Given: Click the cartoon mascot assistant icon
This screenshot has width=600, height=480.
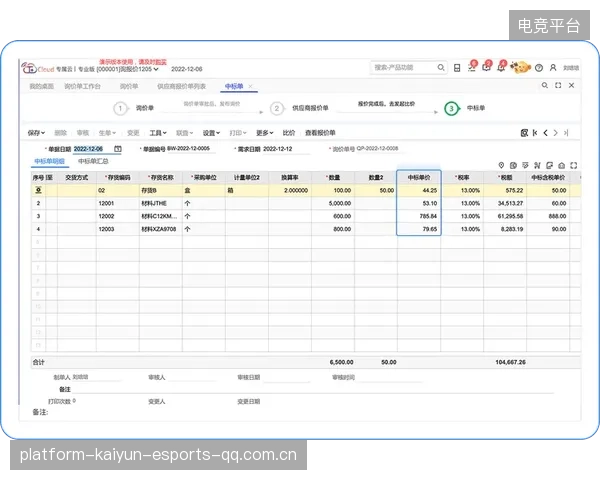Looking at the screenshot, I should (x=520, y=67).
